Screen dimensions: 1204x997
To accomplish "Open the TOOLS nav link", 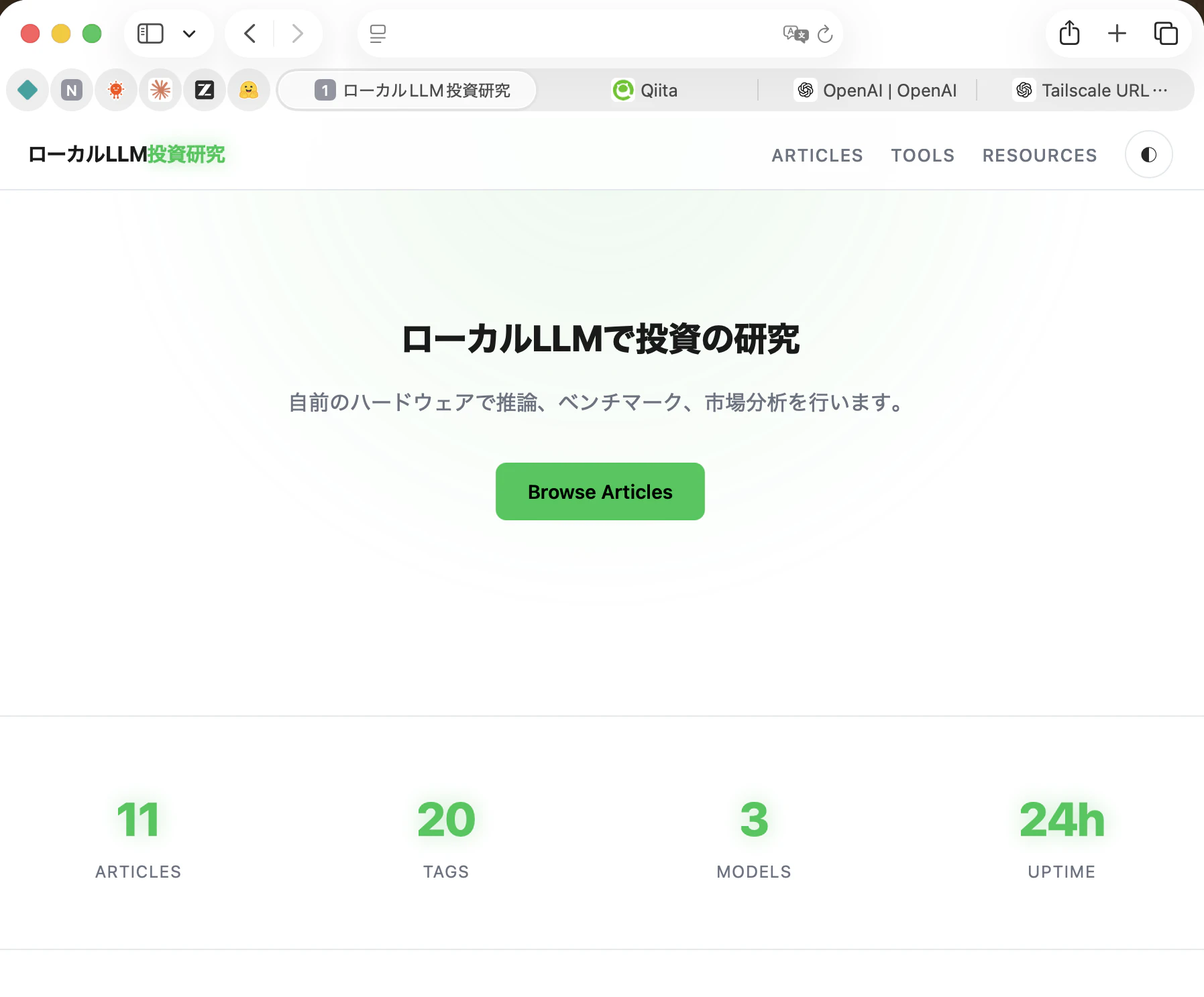I will [x=922, y=156].
